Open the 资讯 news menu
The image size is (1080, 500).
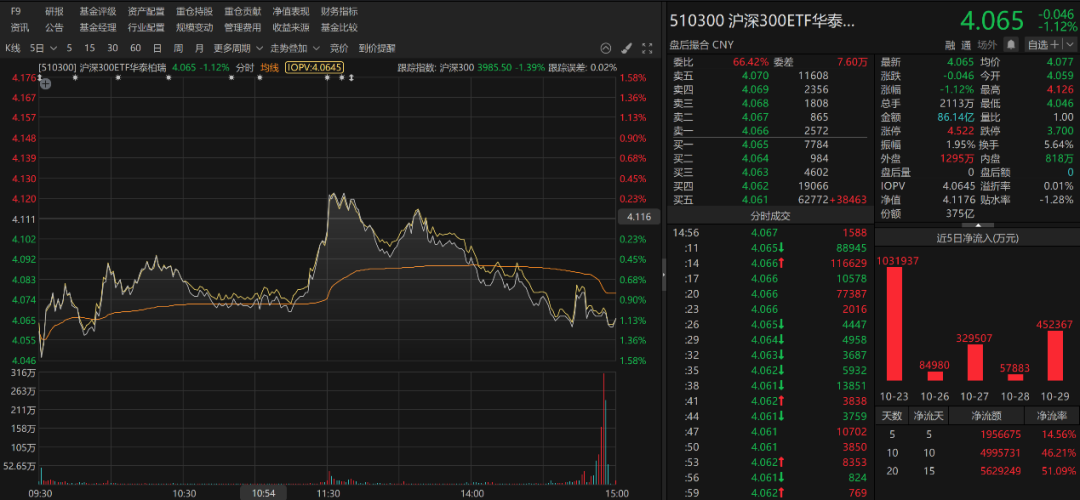click(19, 28)
